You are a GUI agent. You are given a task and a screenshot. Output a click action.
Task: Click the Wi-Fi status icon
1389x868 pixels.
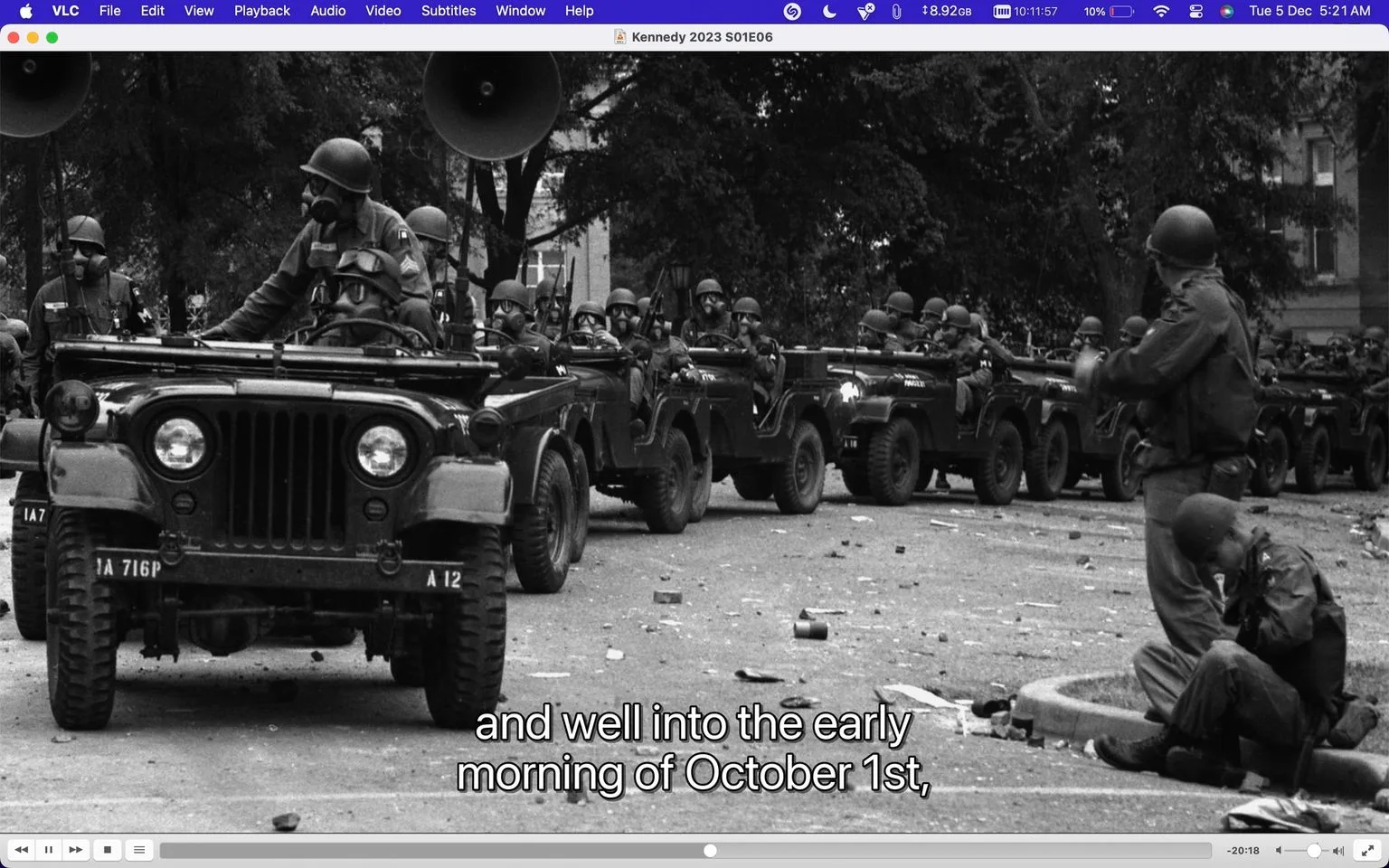point(1161,11)
